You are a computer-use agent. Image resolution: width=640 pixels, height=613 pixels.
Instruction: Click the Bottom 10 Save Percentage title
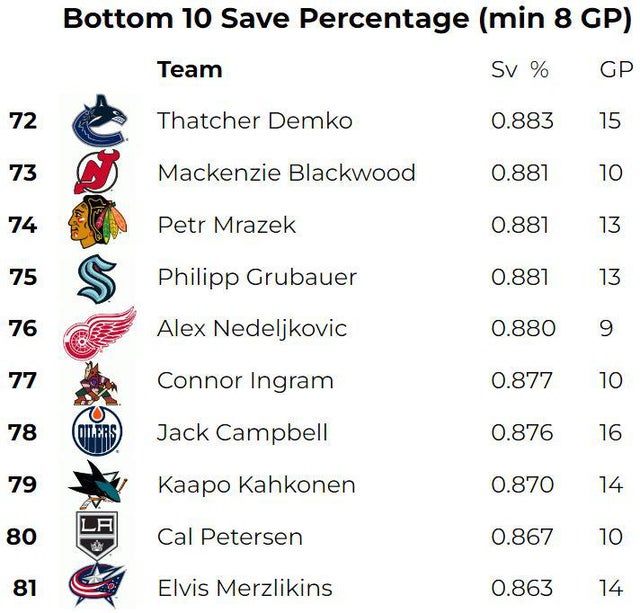(349, 19)
